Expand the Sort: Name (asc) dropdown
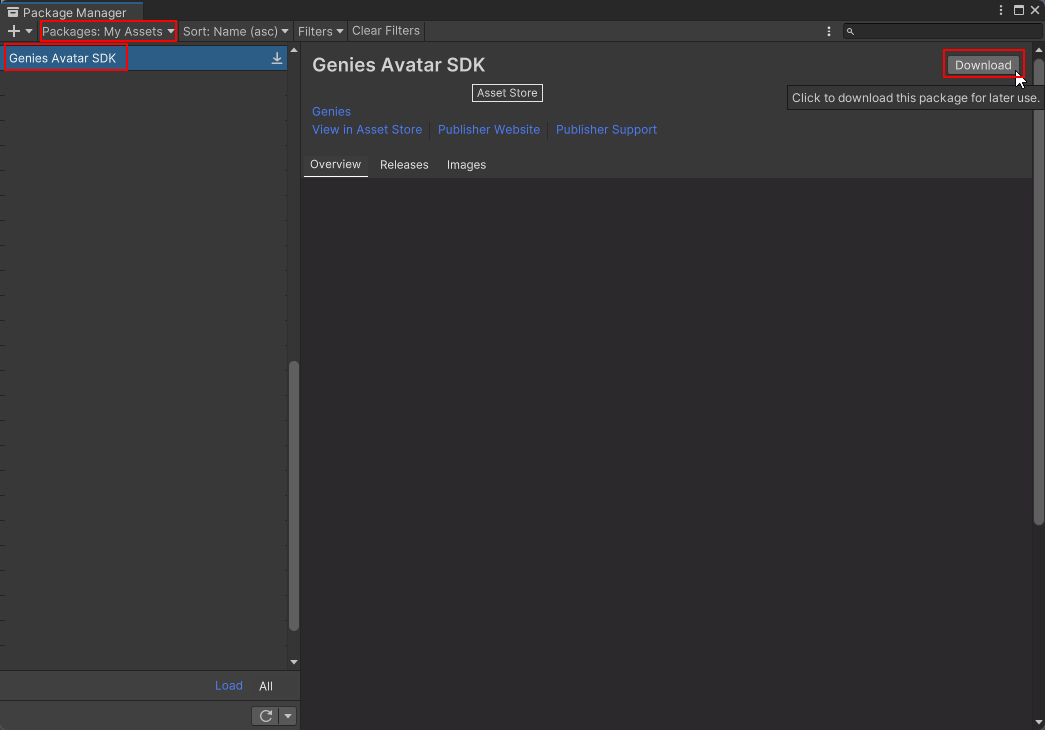This screenshot has width=1045, height=730. click(236, 31)
